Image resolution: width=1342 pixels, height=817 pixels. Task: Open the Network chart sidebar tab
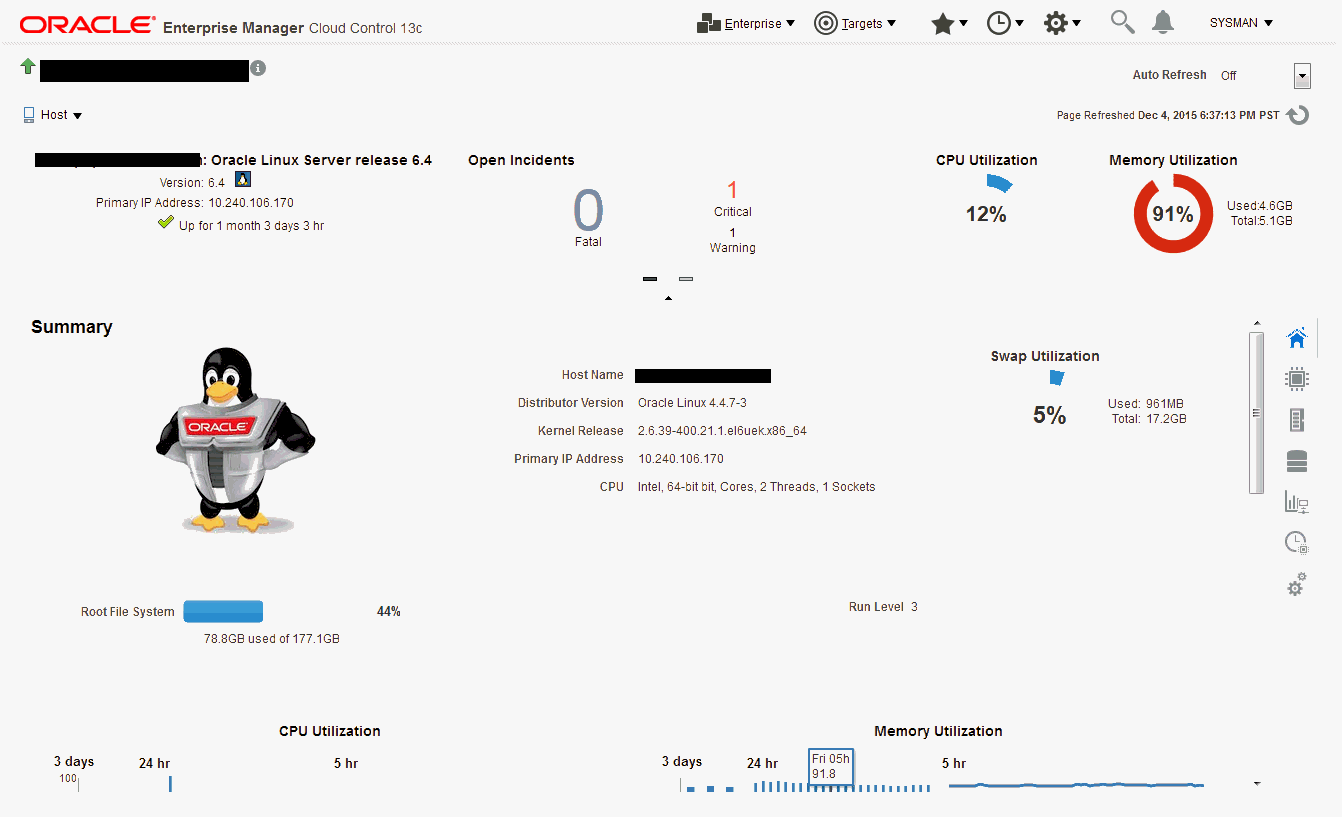click(1297, 502)
